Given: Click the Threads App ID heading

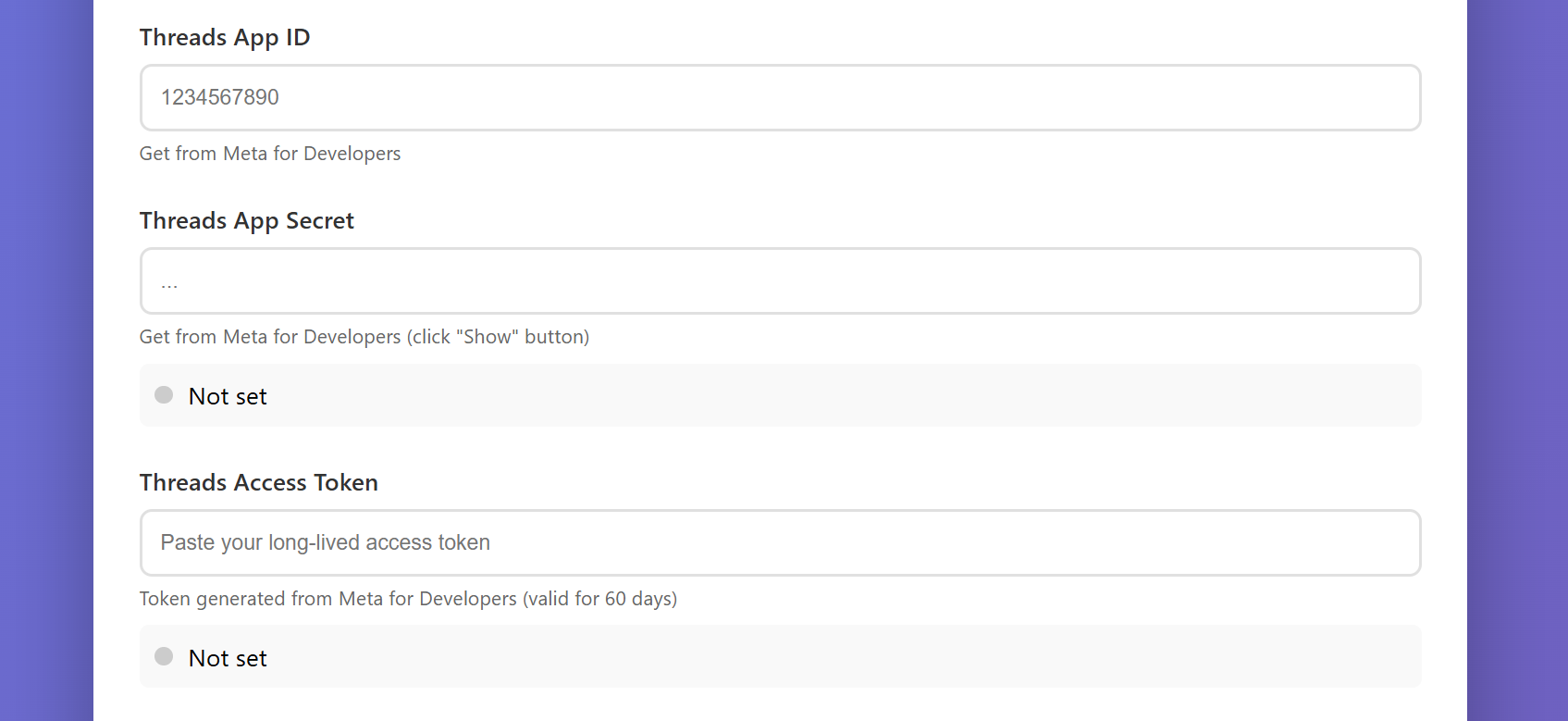Looking at the screenshot, I should coord(224,37).
